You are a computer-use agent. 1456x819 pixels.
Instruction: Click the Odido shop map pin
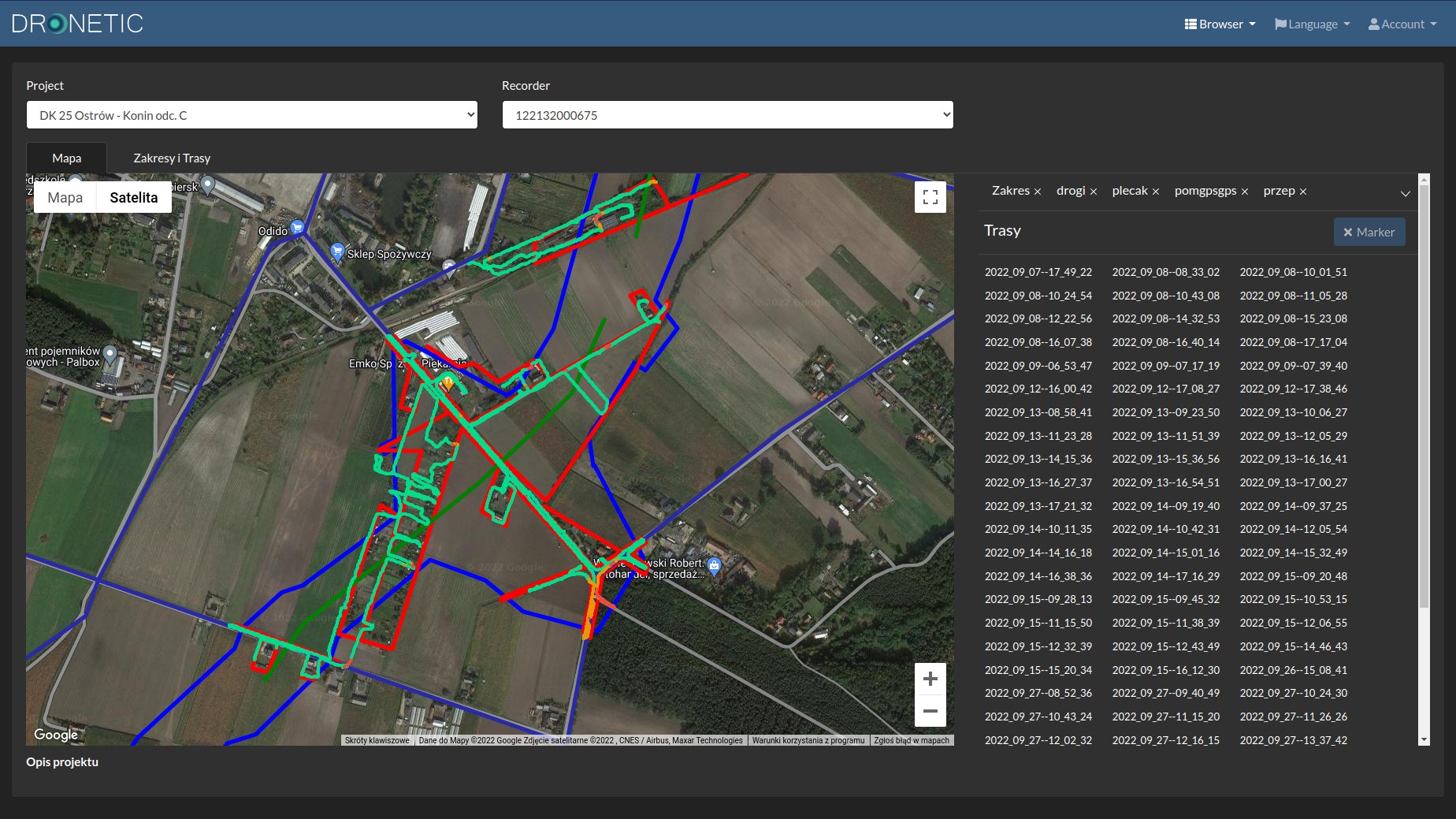coord(297,228)
